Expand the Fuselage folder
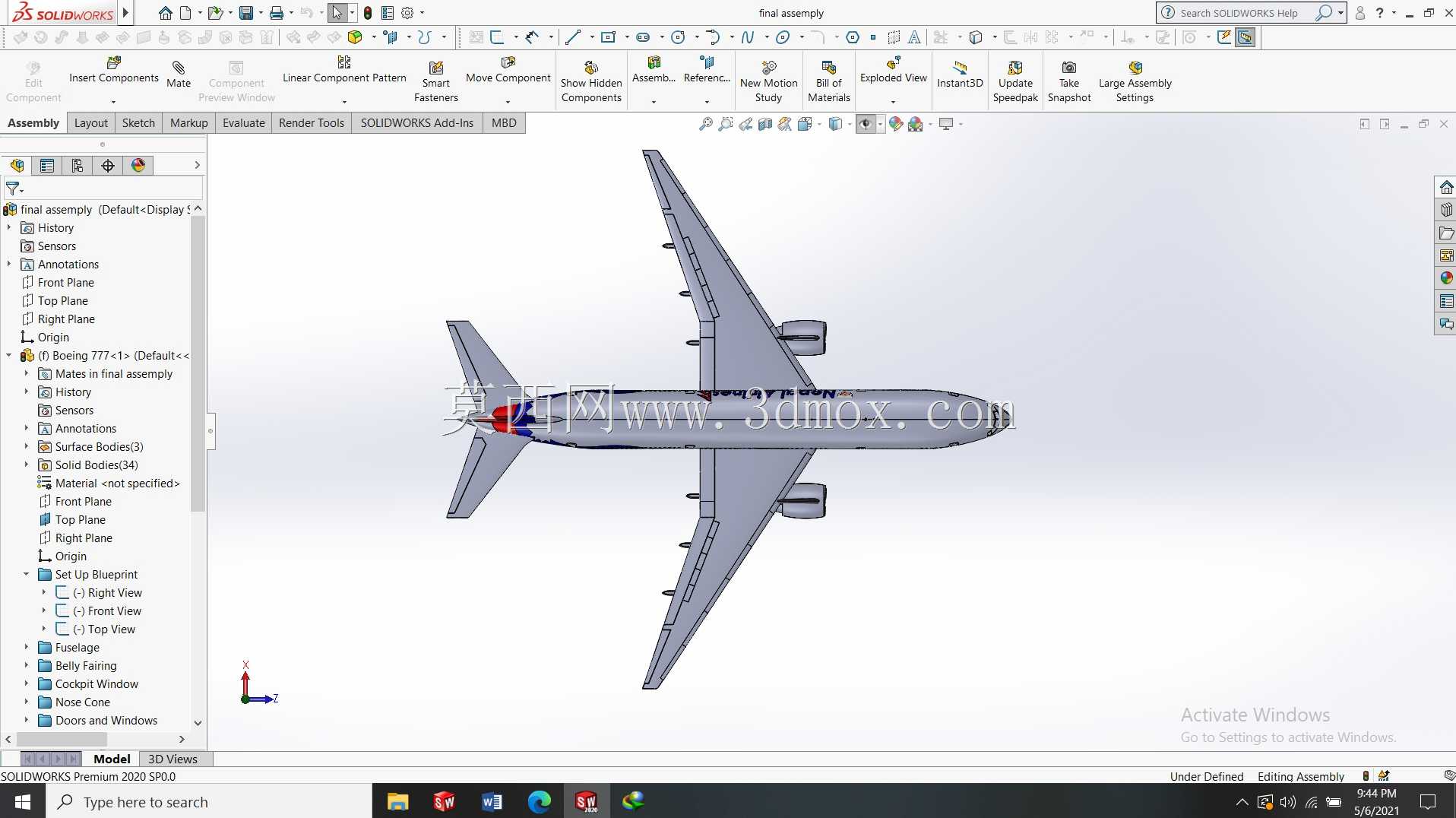Image resolution: width=1456 pixels, height=818 pixels. pyautogui.click(x=26, y=647)
